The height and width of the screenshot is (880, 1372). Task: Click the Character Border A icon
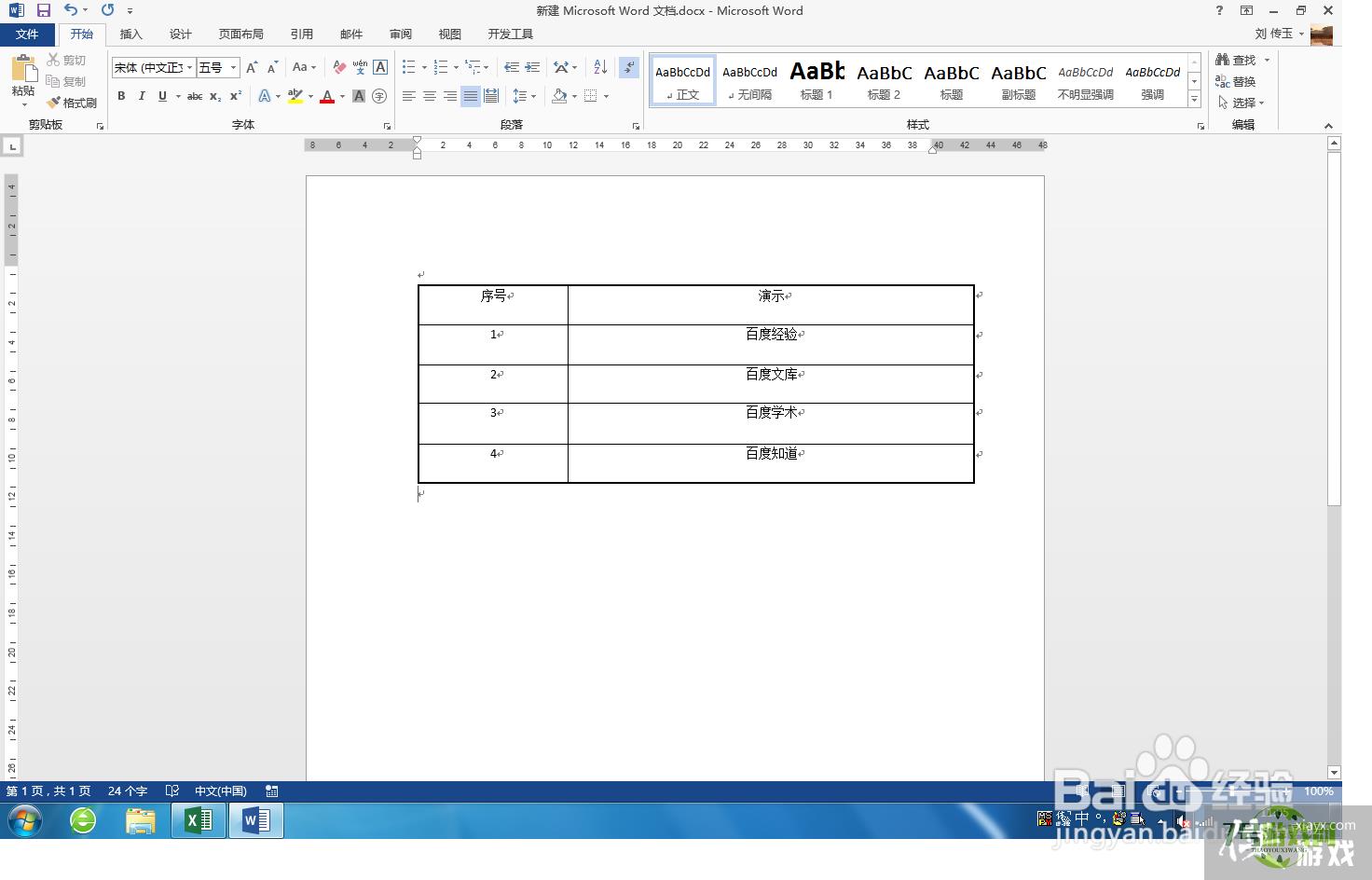380,67
